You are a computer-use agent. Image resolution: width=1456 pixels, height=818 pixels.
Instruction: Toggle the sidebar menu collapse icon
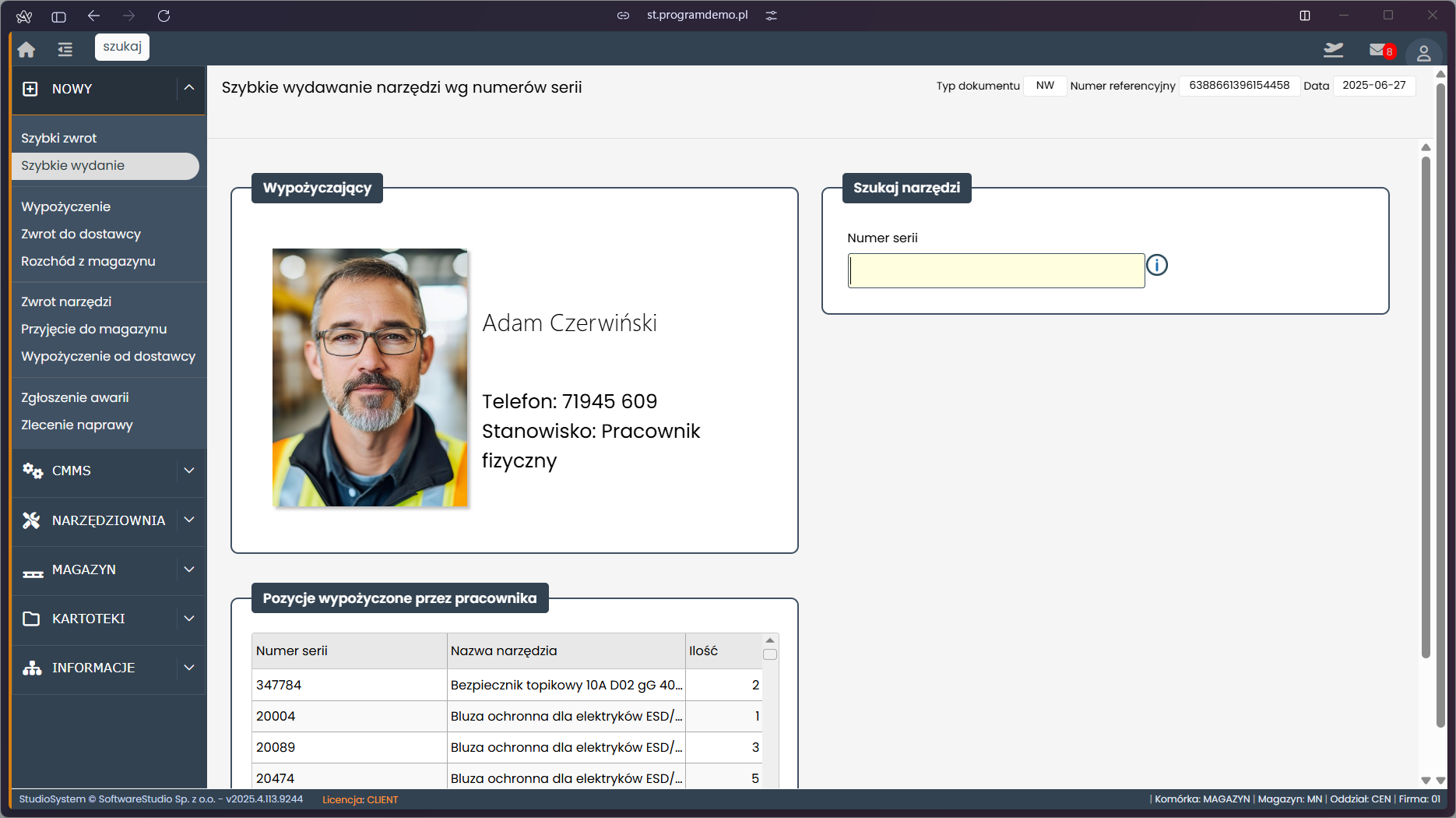pyautogui.click(x=65, y=50)
